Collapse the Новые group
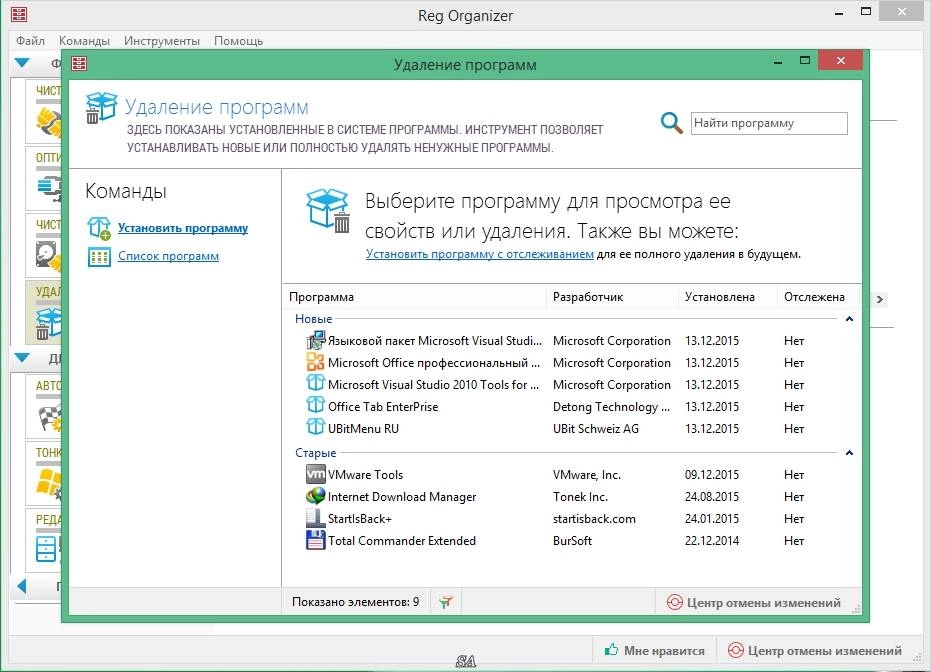The height and width of the screenshot is (672, 931). click(849, 319)
